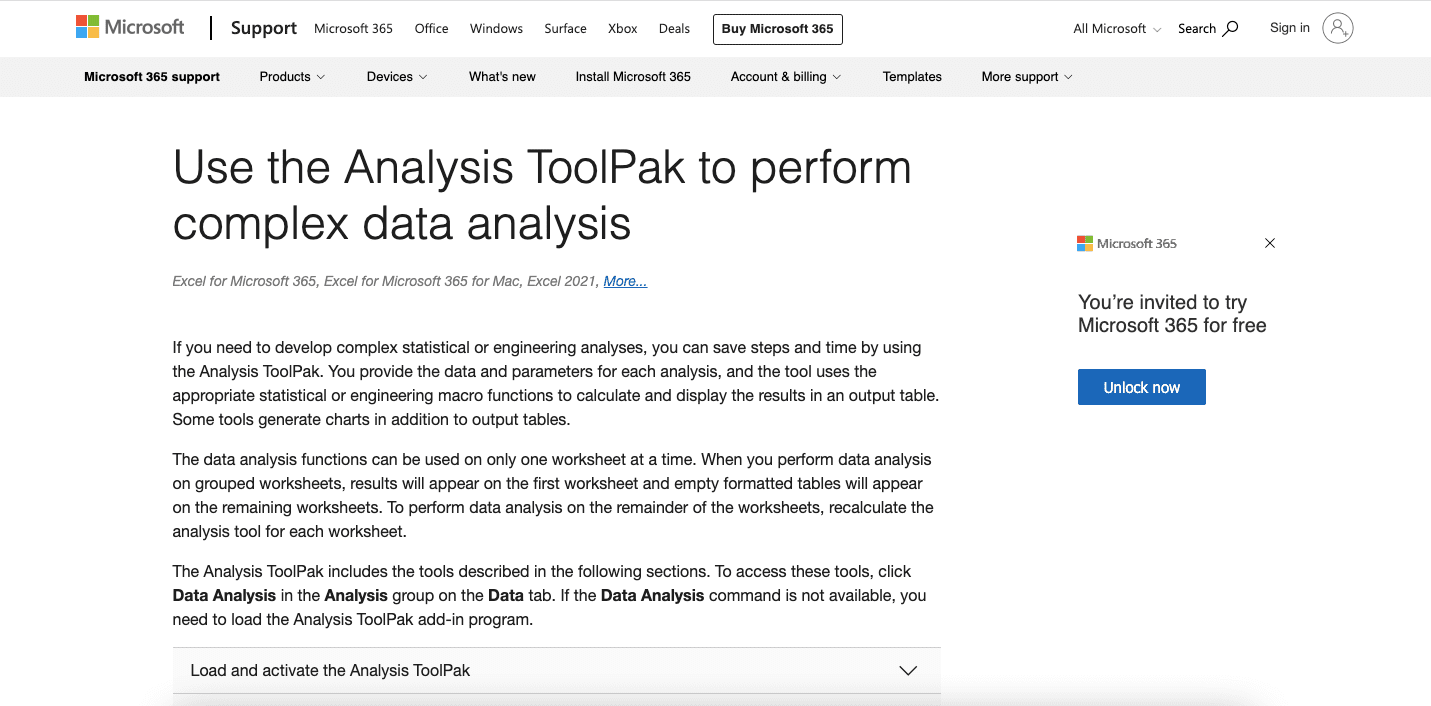This screenshot has height=706, width=1431.
Task: Select What's new in navigation bar
Action: coord(502,77)
